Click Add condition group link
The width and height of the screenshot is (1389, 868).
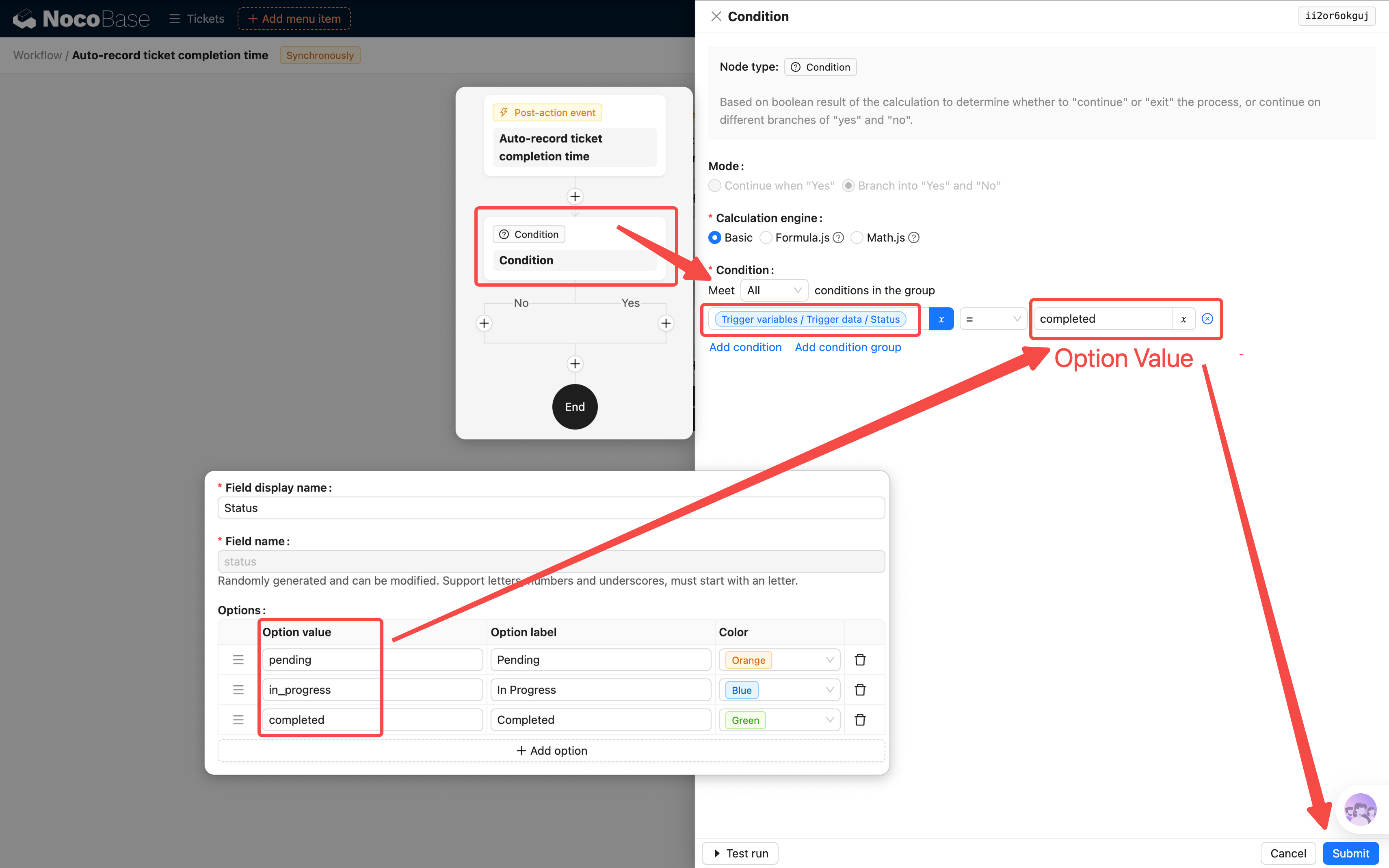pos(848,347)
